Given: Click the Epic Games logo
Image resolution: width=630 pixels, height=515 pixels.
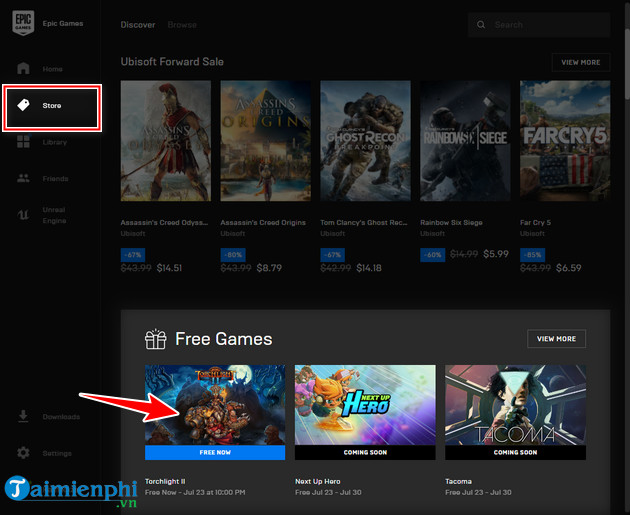Looking at the screenshot, I should click(x=23, y=23).
